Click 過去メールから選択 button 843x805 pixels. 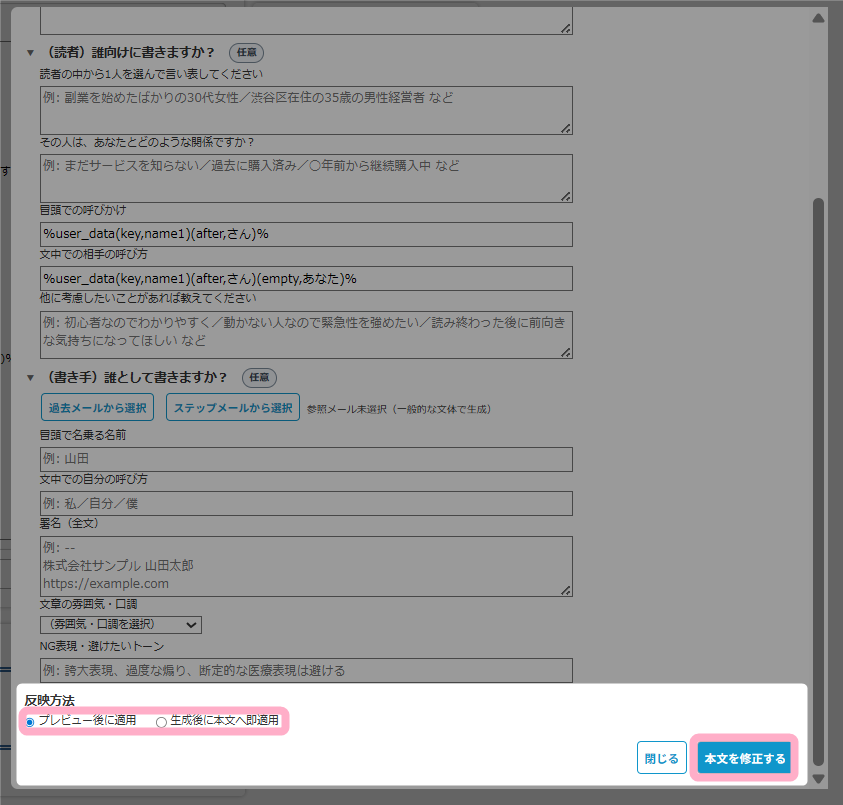tap(98, 407)
